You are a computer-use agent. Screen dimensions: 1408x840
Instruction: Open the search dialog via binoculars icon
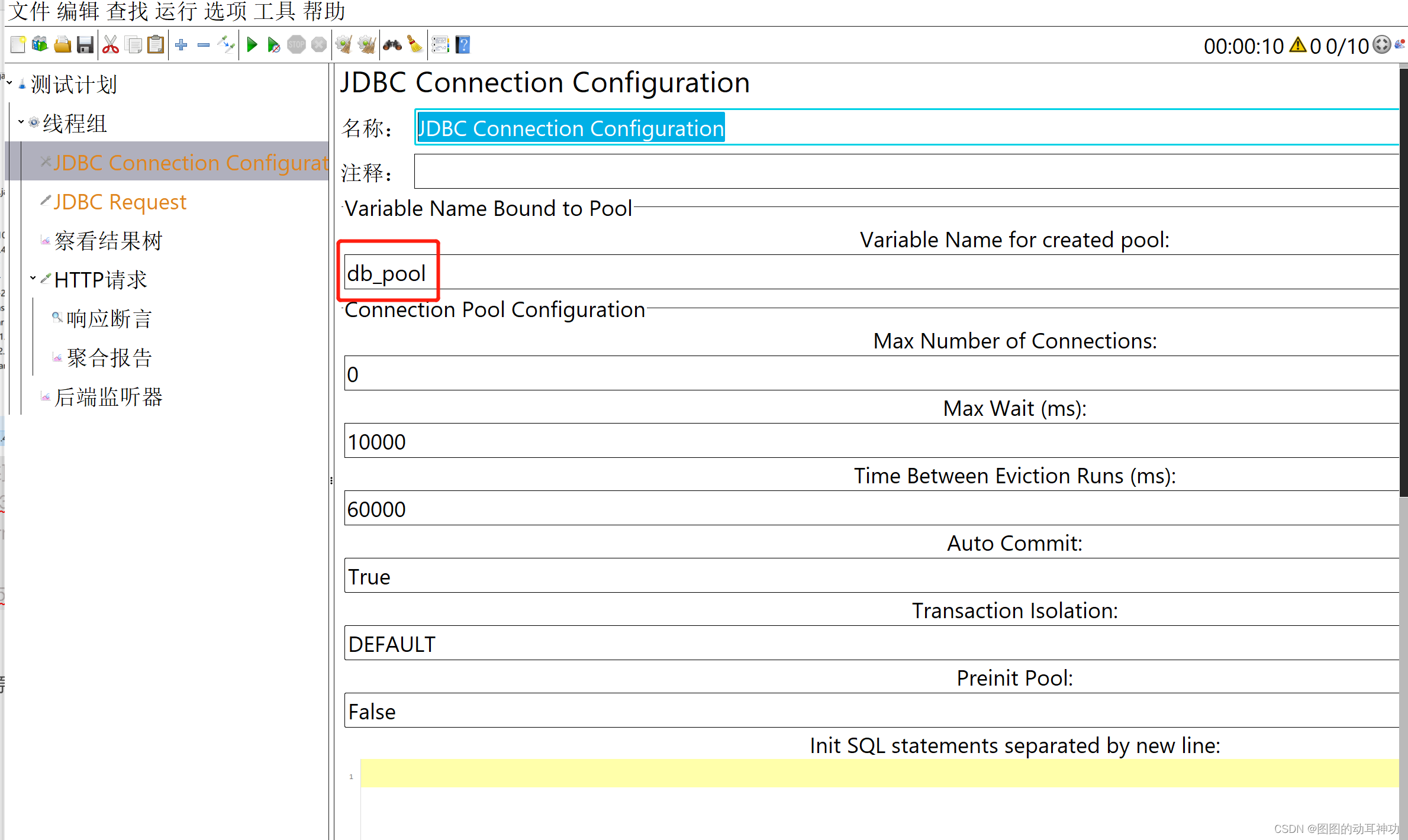pyautogui.click(x=392, y=44)
